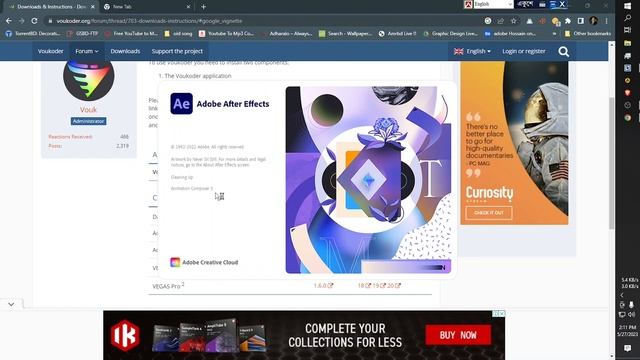
Task: Open VEGAS Pro 1.6.0 download link
Action: pyautogui.click(x=323, y=286)
